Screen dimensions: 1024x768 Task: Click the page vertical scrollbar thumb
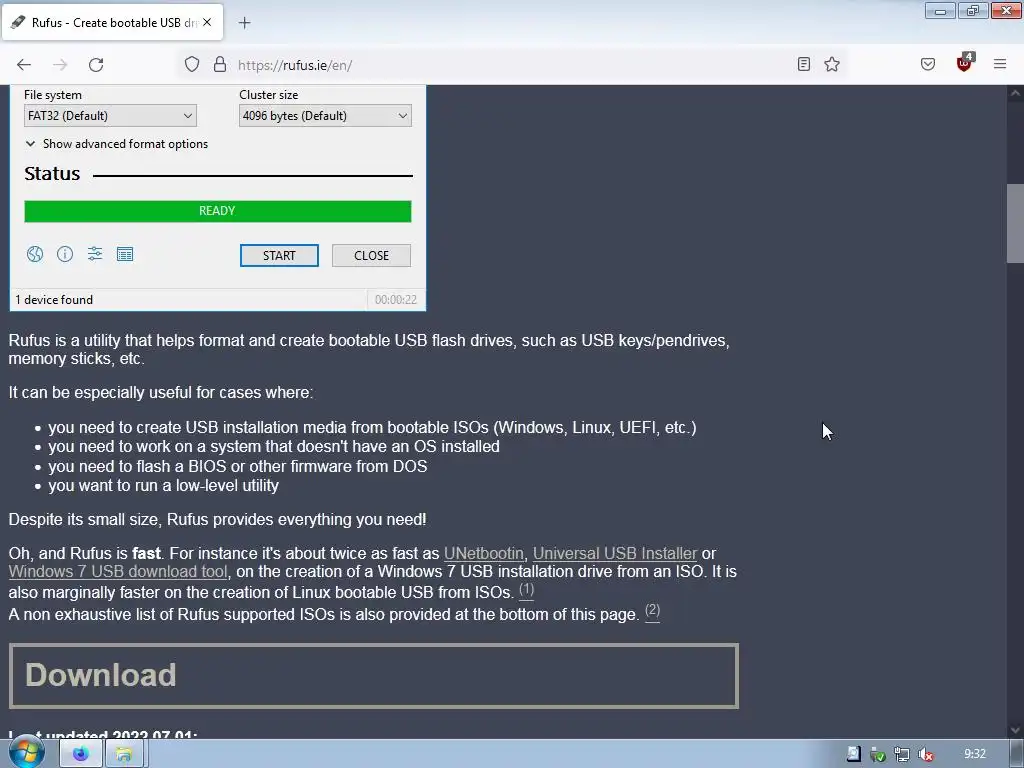pos(1015,223)
